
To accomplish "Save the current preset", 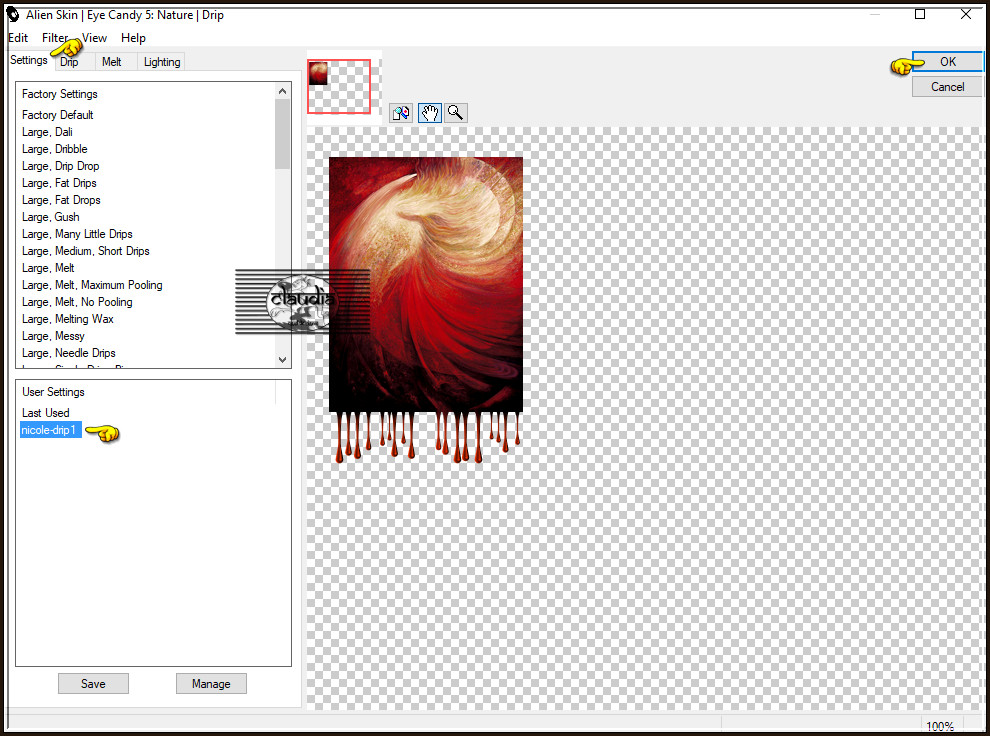I will [x=93, y=684].
